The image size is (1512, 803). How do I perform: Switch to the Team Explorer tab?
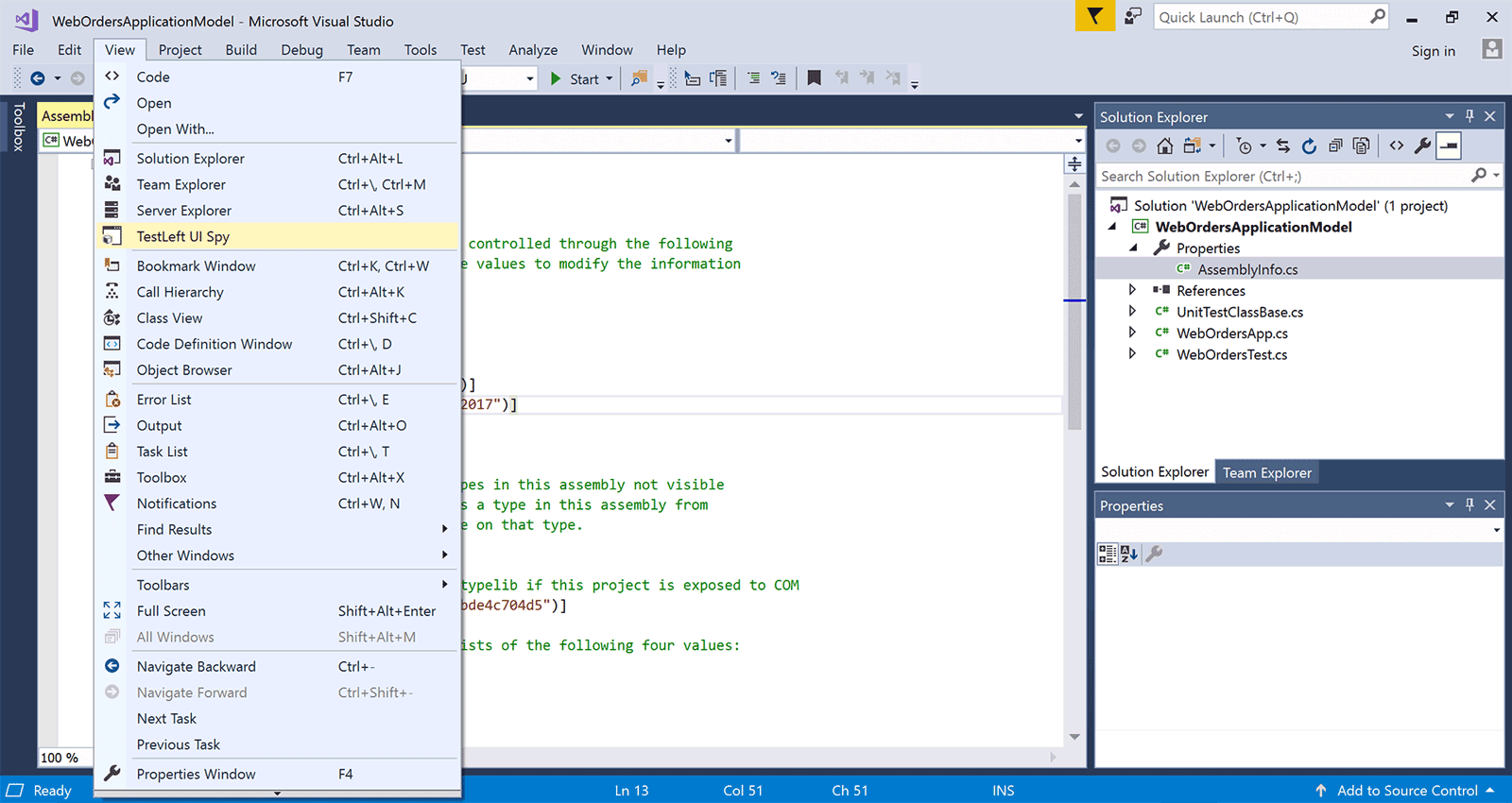pyautogui.click(x=1266, y=472)
